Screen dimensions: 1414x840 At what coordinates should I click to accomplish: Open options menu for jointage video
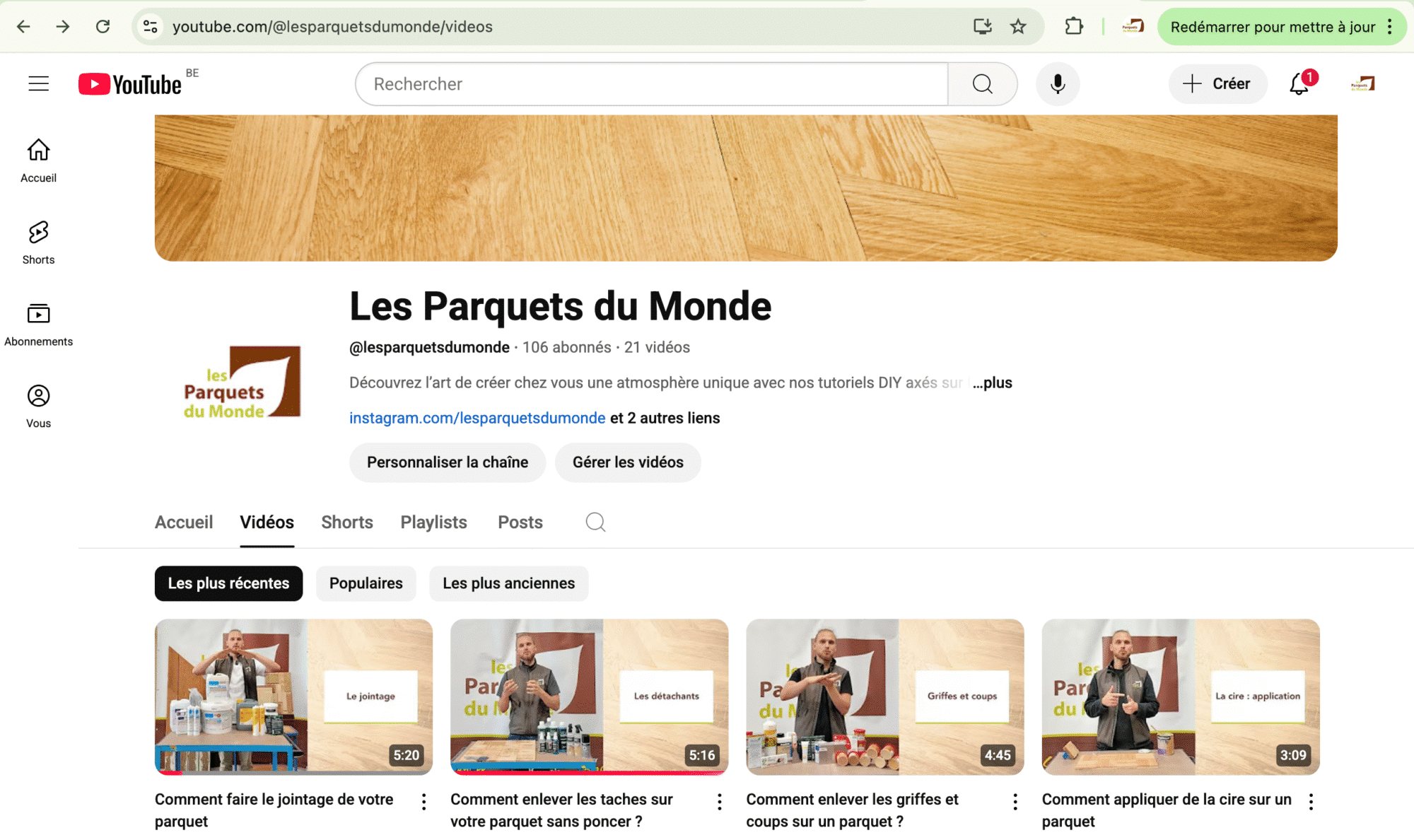point(423,801)
